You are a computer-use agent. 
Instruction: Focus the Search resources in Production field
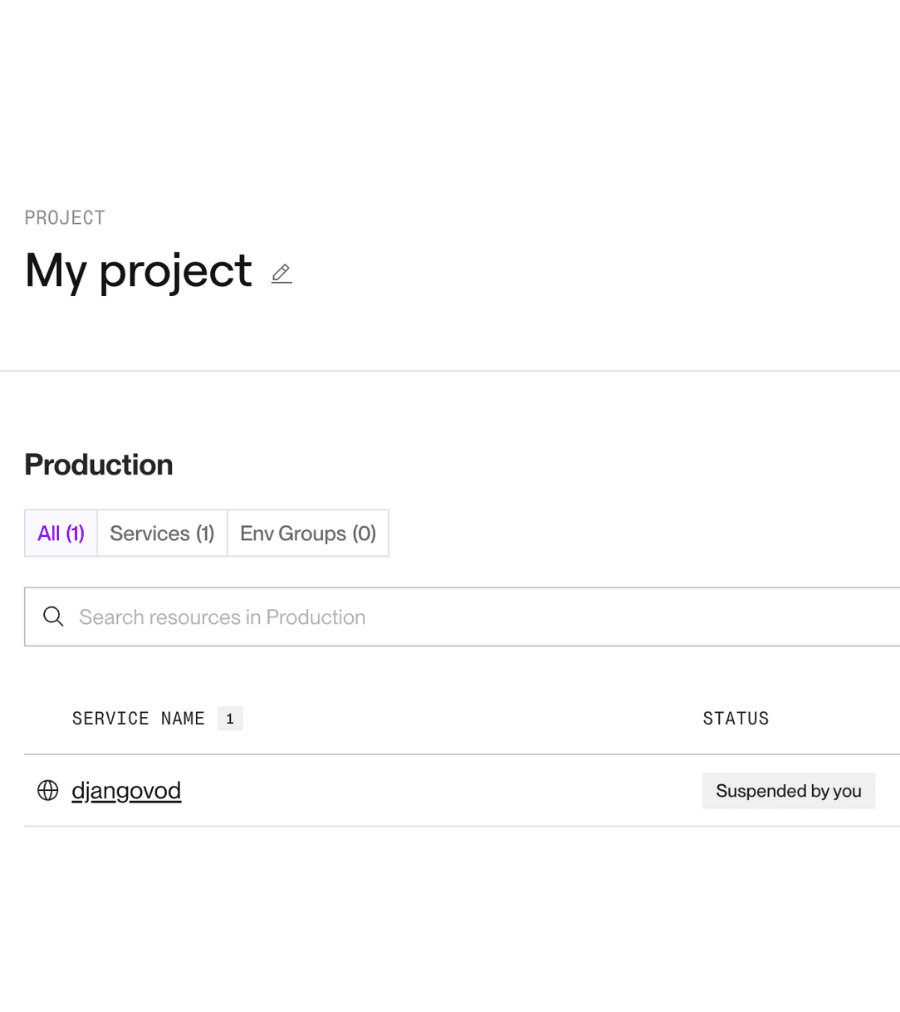(x=462, y=616)
